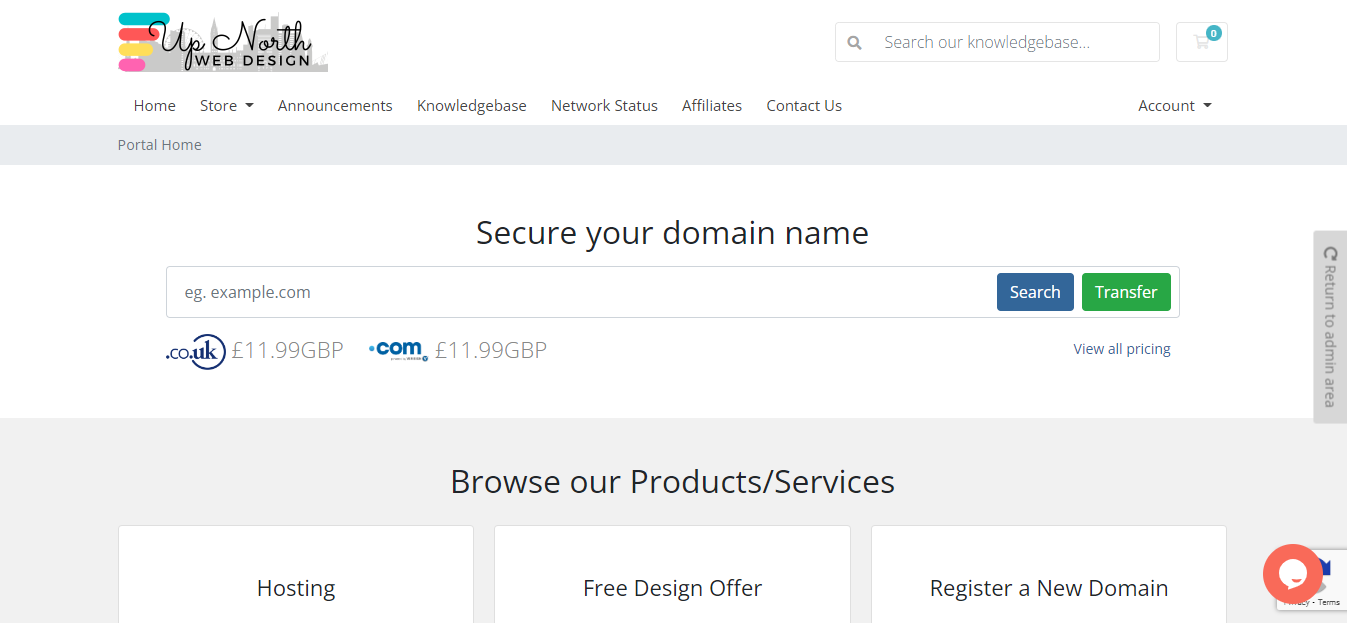Open the shopping cart icon
This screenshot has height=623, width=1347.
pos(1201,42)
